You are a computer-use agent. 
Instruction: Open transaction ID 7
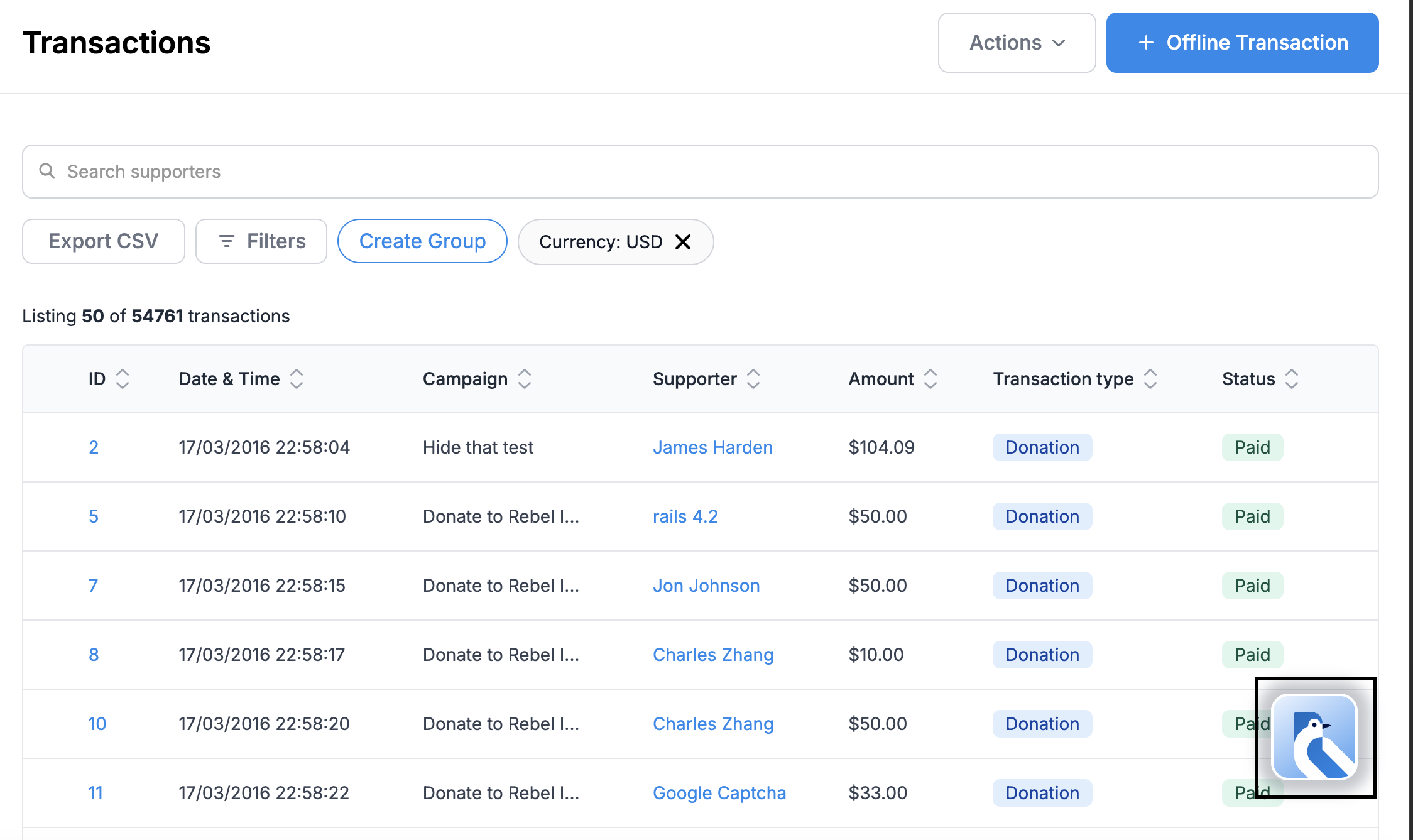(x=94, y=586)
